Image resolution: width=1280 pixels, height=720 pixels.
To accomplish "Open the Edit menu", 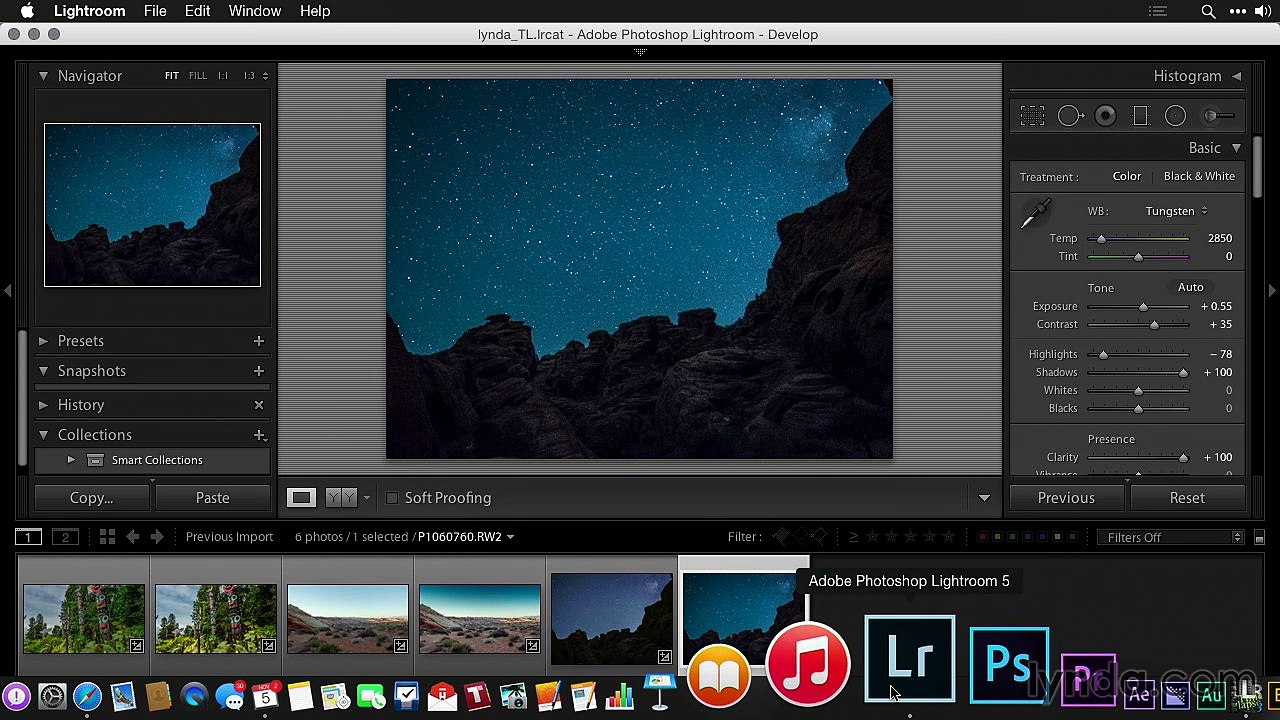I will (197, 11).
